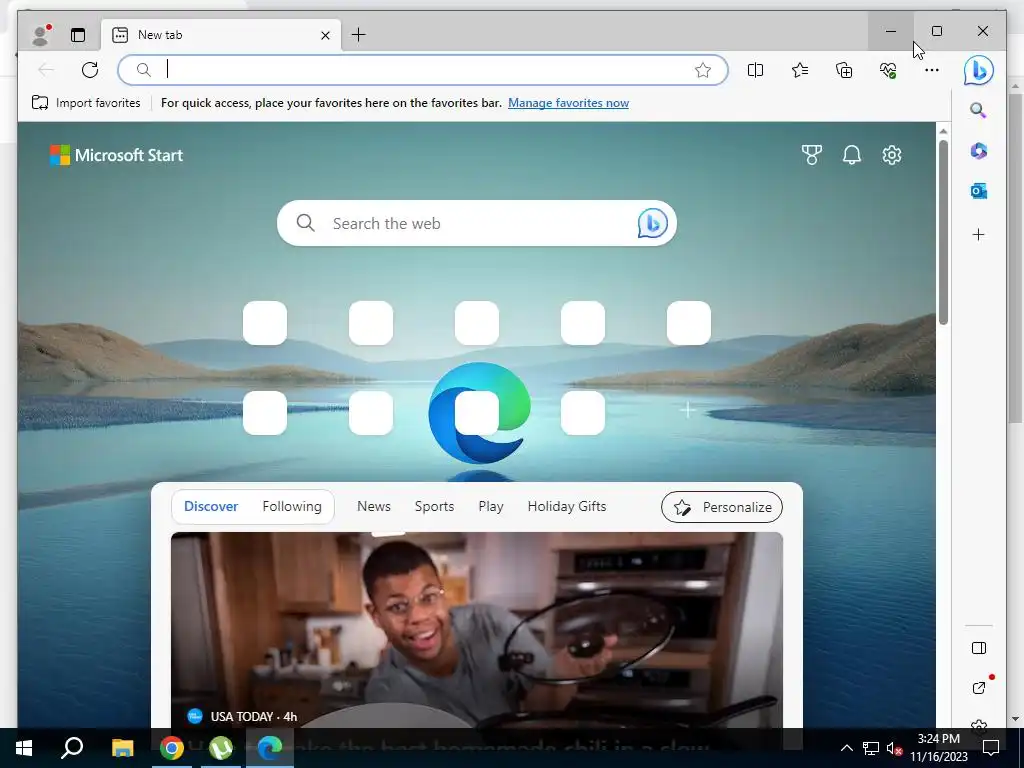Click the Microsoft Start logo
Viewport: 1024px width, 768px height.
[x=116, y=155]
